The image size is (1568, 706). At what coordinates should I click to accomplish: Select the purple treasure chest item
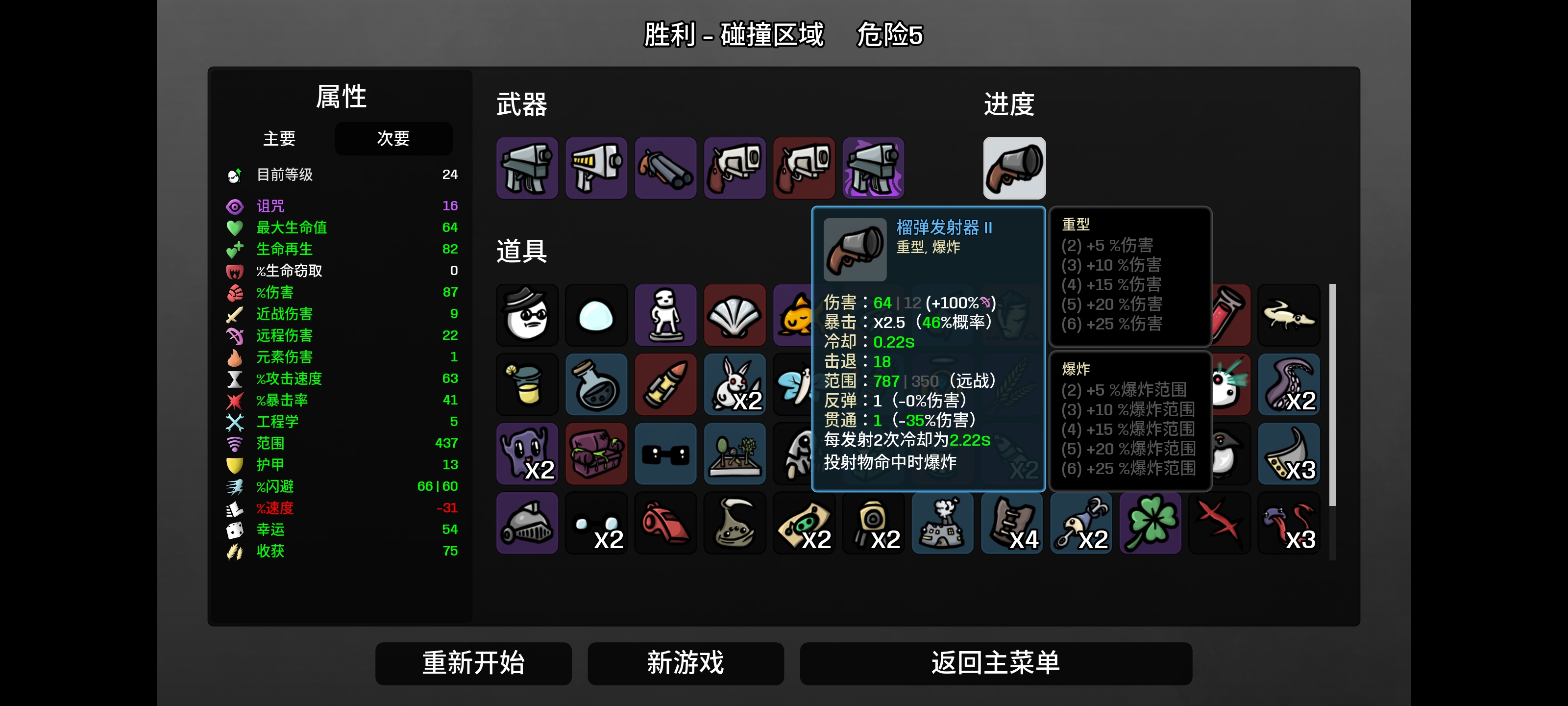596,454
